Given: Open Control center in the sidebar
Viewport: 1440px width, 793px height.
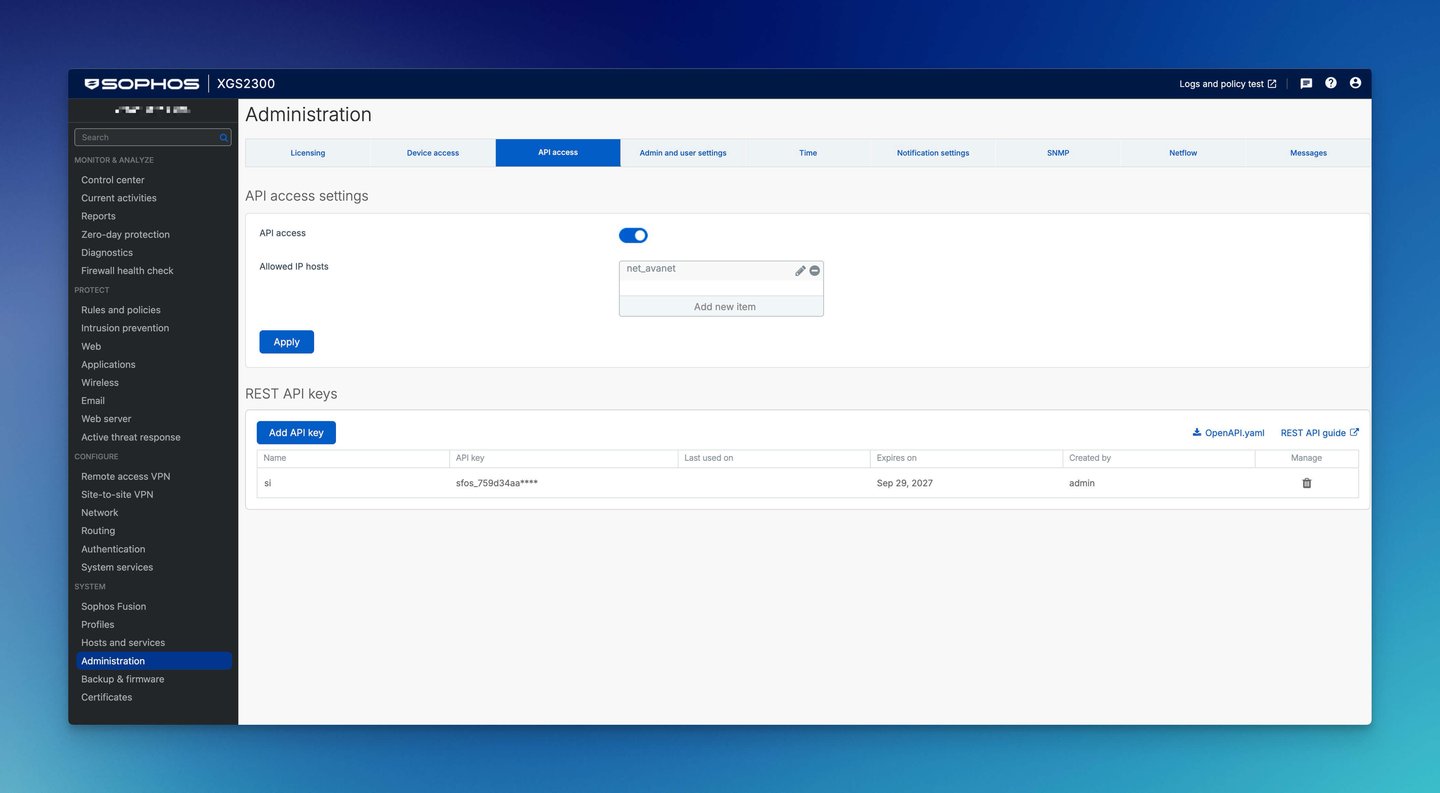Looking at the screenshot, I should (113, 180).
